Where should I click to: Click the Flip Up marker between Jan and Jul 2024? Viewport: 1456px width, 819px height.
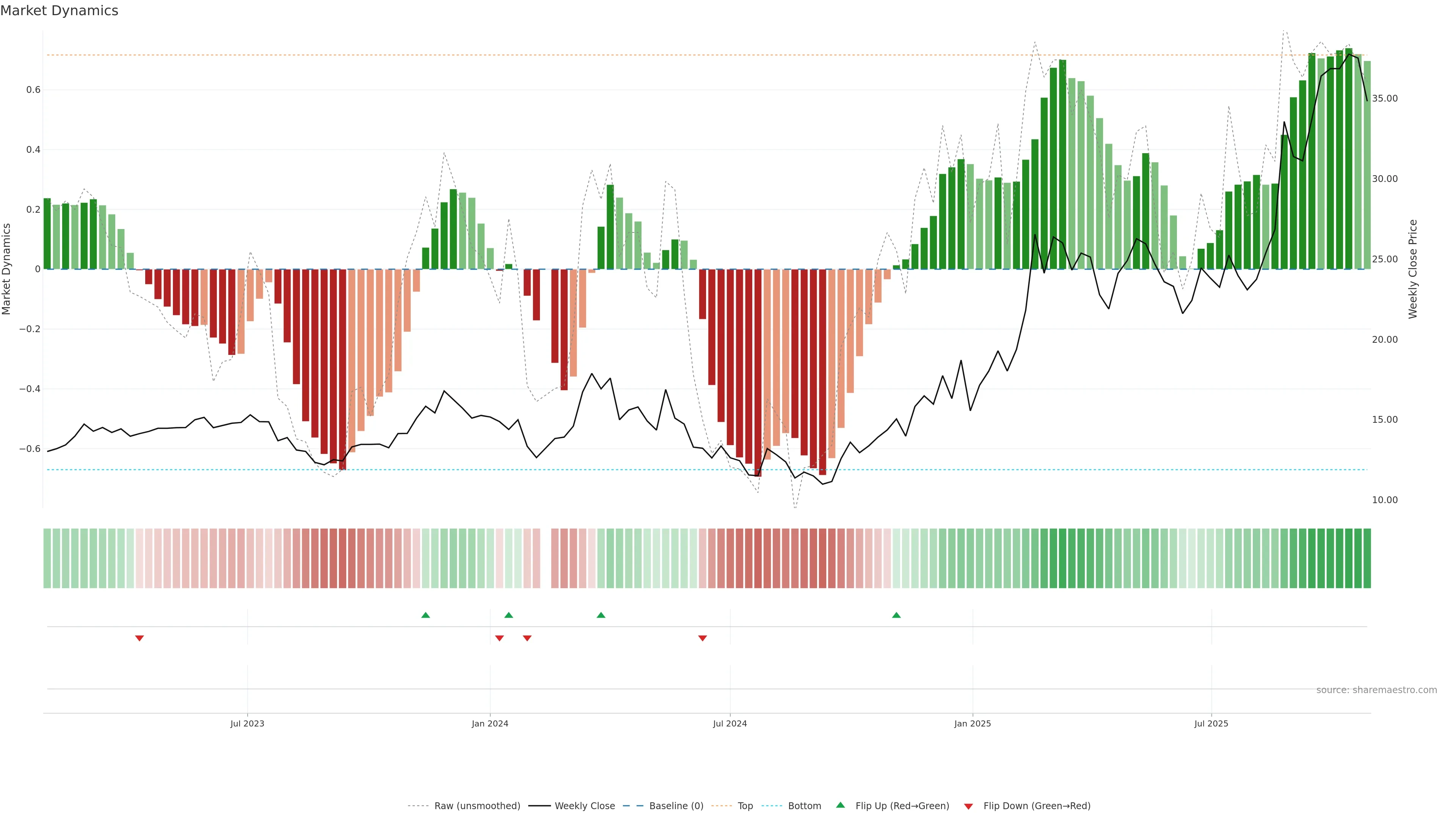pos(601,615)
